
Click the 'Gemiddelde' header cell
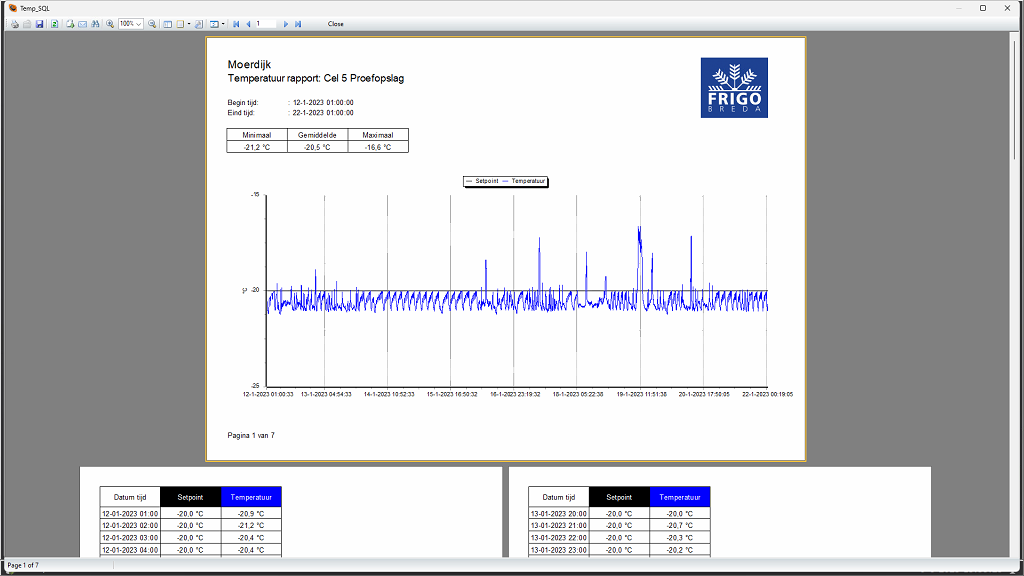(x=317, y=135)
